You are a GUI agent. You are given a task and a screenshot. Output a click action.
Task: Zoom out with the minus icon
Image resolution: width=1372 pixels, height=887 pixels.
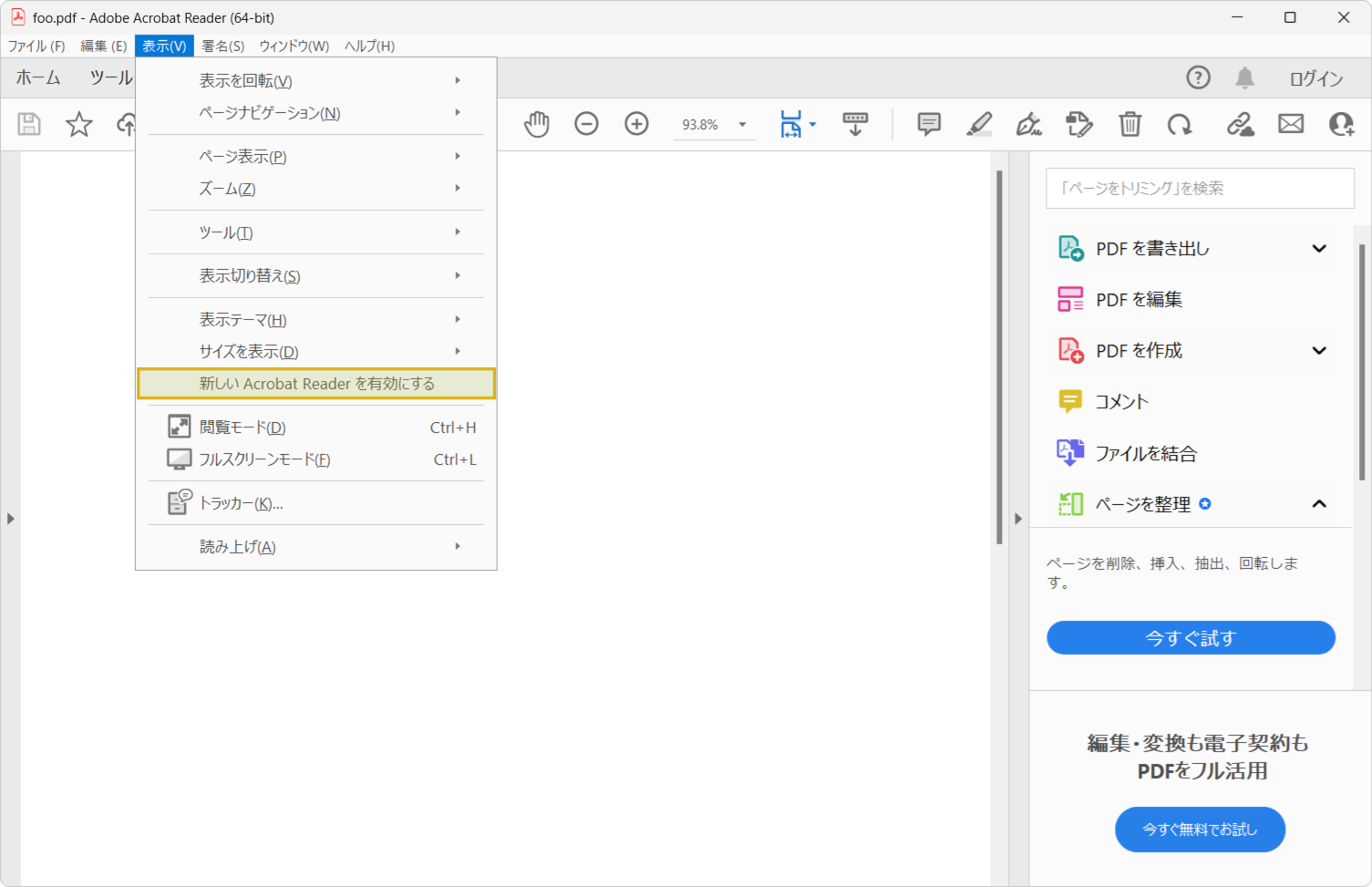click(x=586, y=124)
